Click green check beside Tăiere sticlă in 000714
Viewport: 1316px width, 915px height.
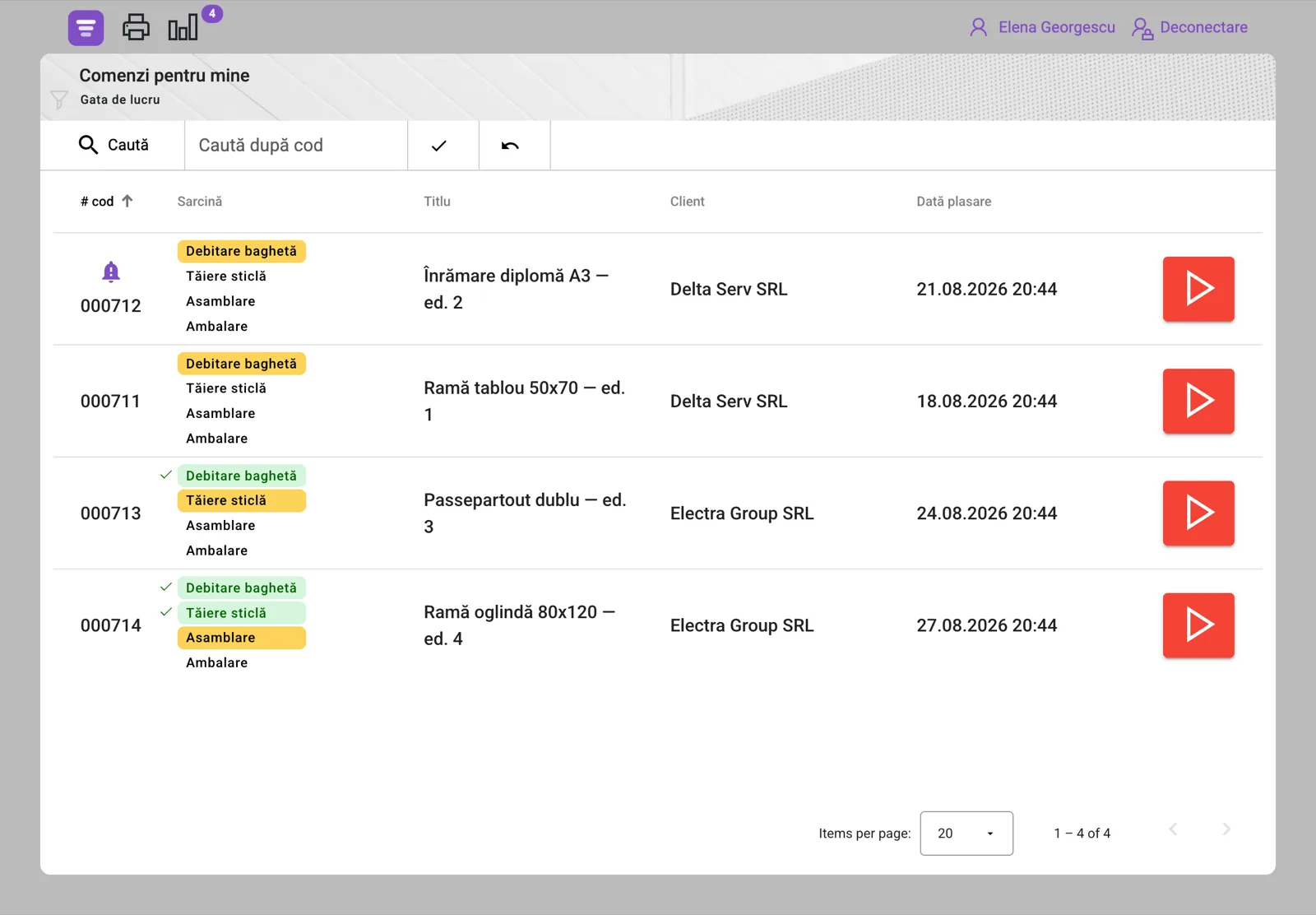166,612
